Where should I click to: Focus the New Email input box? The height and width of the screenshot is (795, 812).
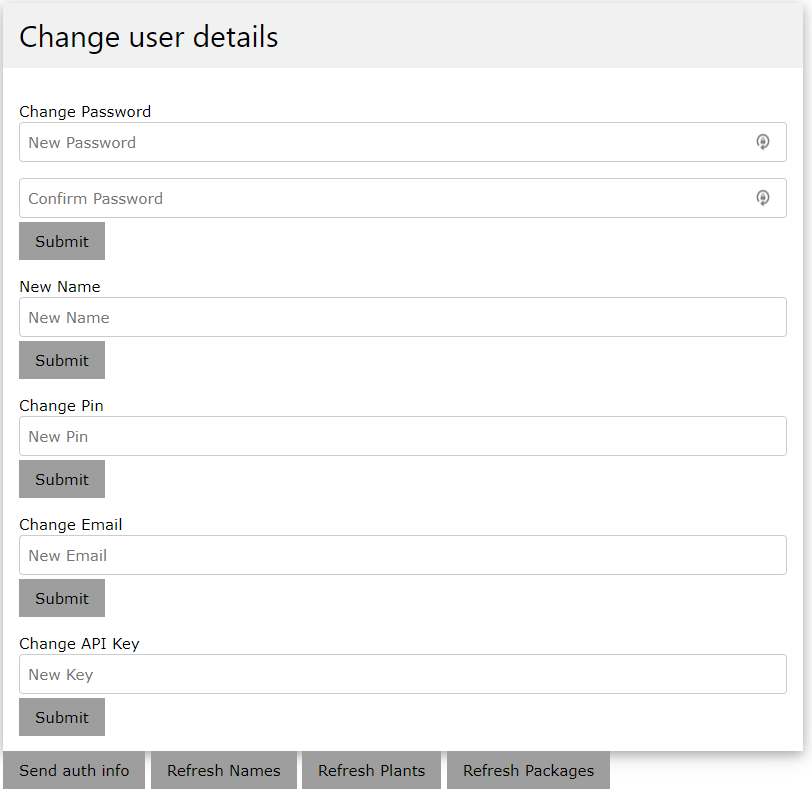(x=402, y=555)
